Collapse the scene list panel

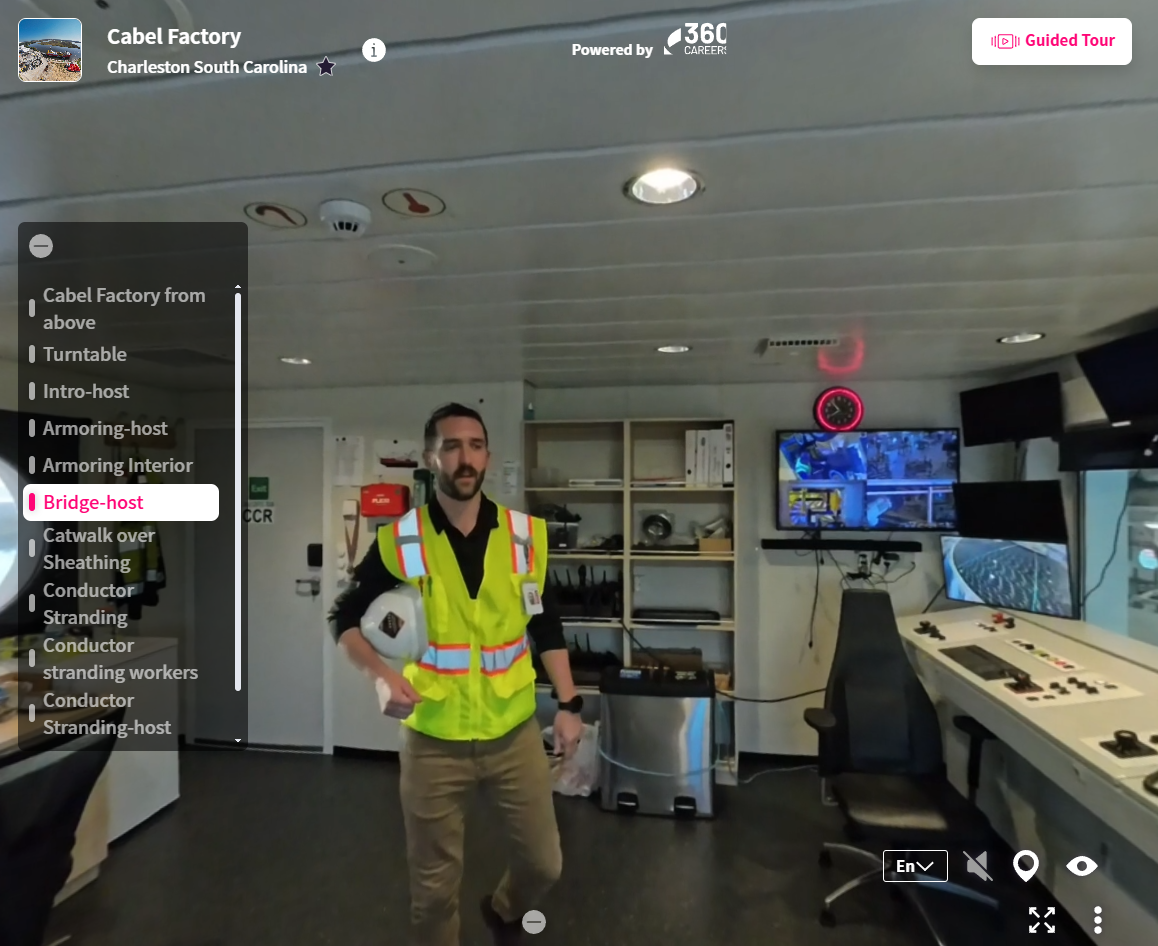41,246
